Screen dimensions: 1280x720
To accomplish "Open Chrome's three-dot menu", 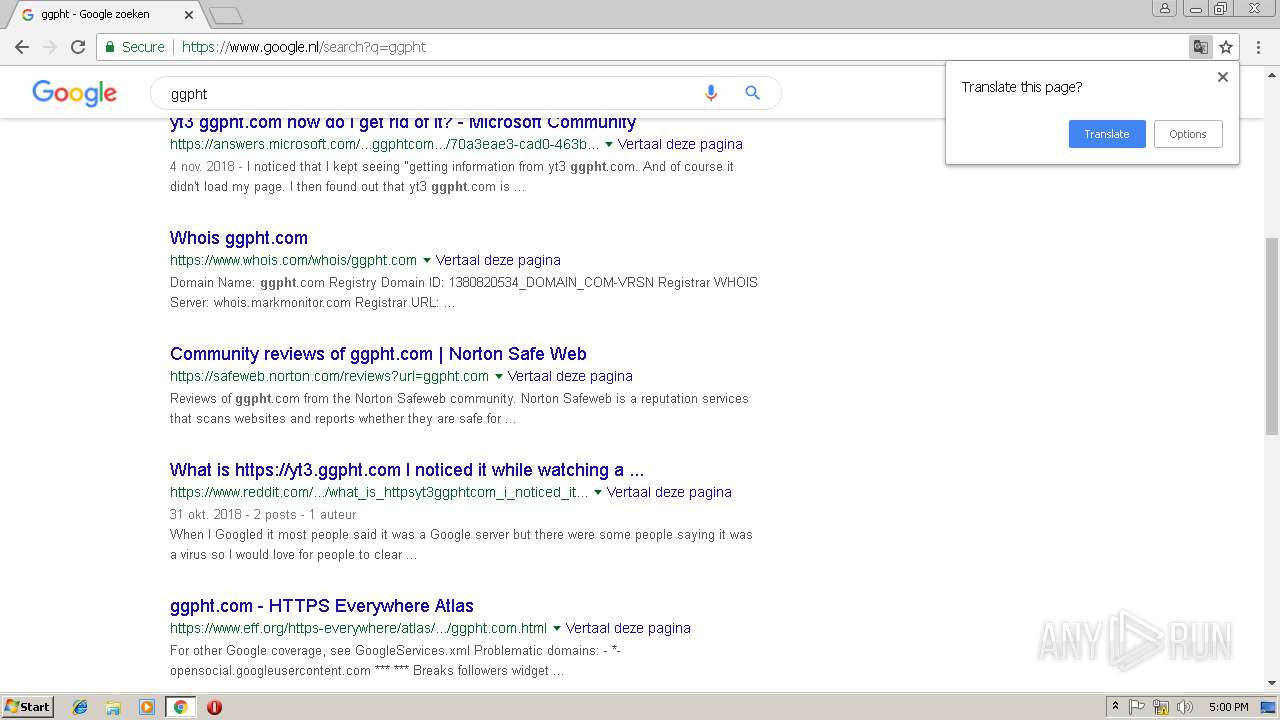I will pos(1259,47).
